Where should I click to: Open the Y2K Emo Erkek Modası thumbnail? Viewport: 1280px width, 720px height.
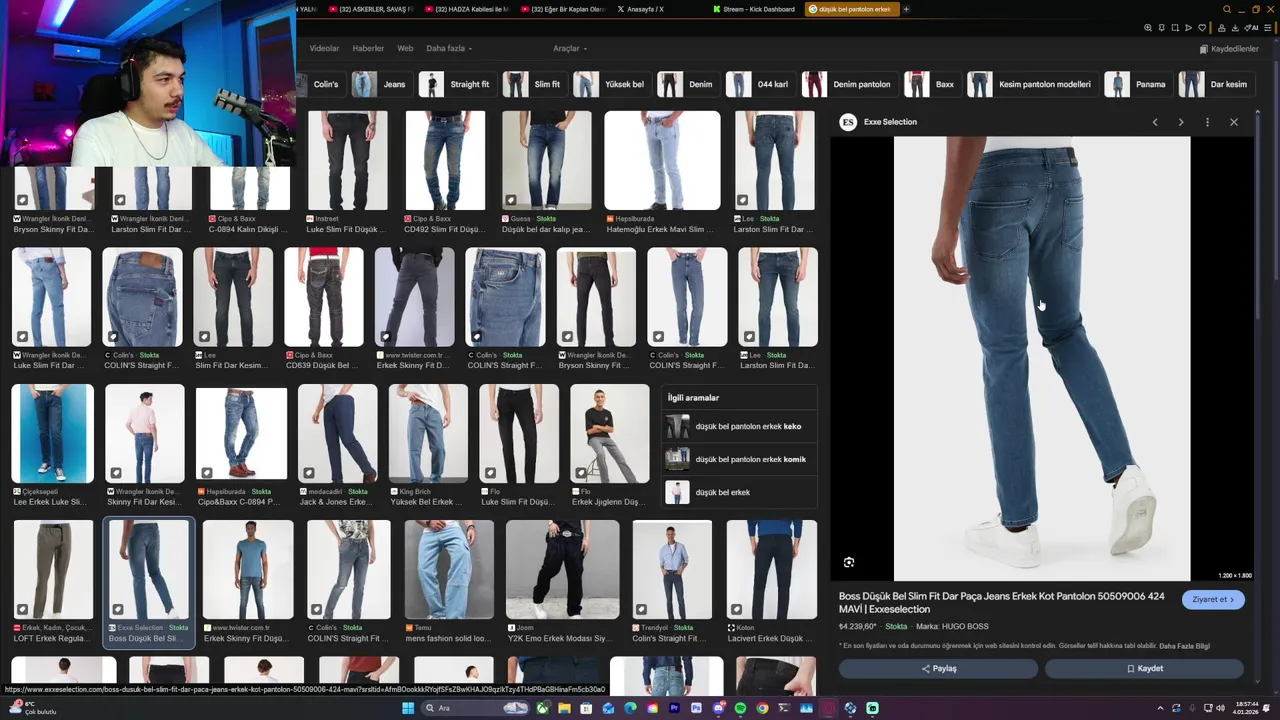562,570
